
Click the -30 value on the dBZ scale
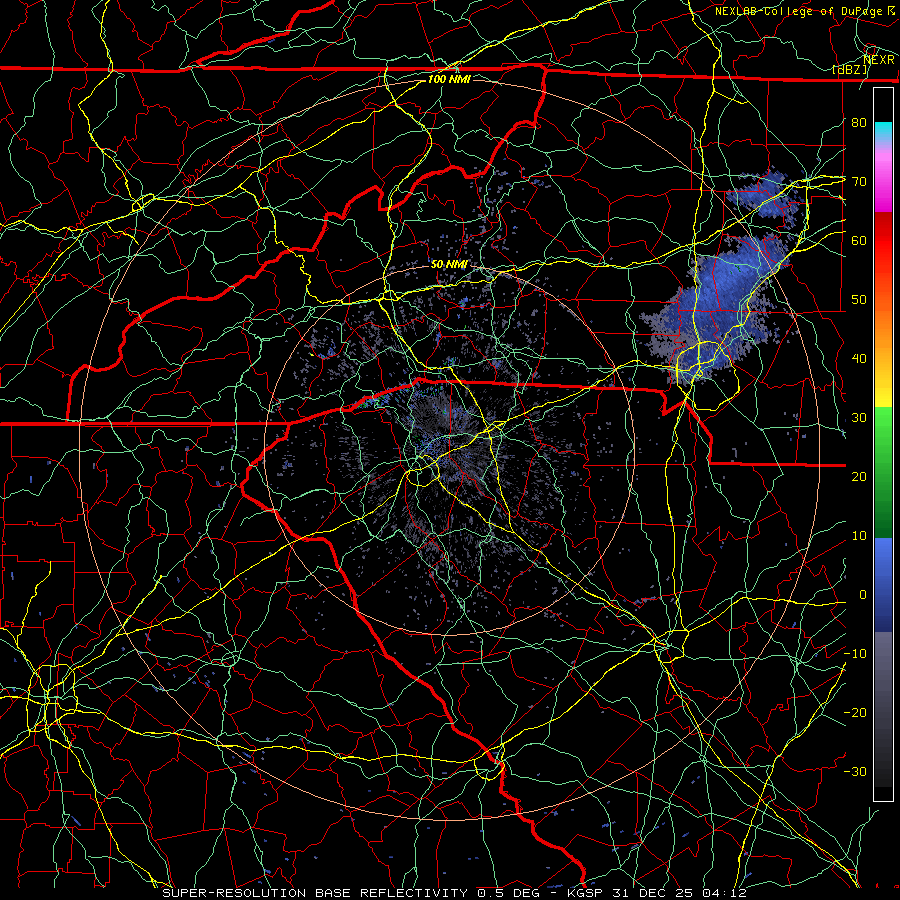pos(855,771)
